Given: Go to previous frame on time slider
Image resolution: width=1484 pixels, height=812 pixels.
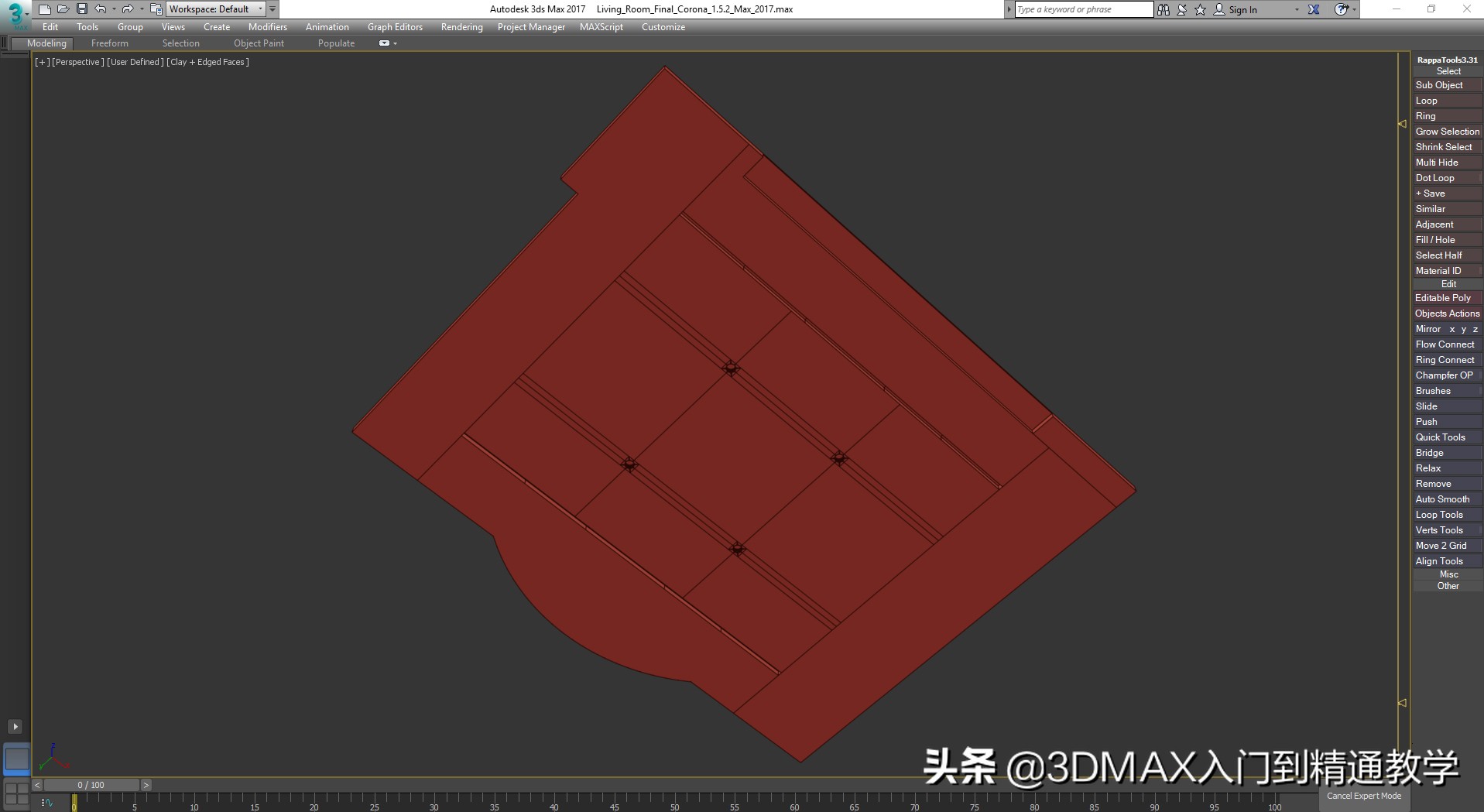Looking at the screenshot, I should [x=36, y=785].
